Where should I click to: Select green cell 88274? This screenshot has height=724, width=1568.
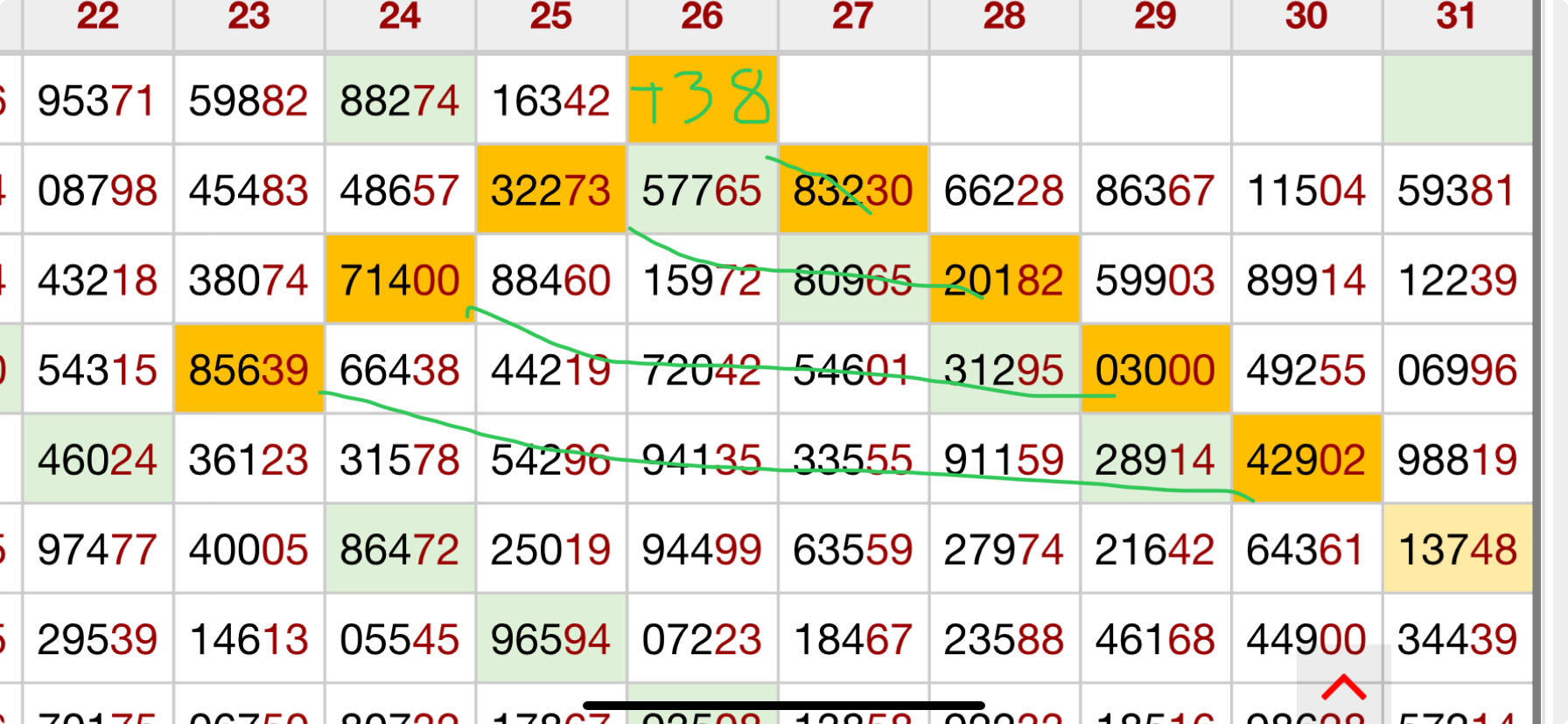400,101
